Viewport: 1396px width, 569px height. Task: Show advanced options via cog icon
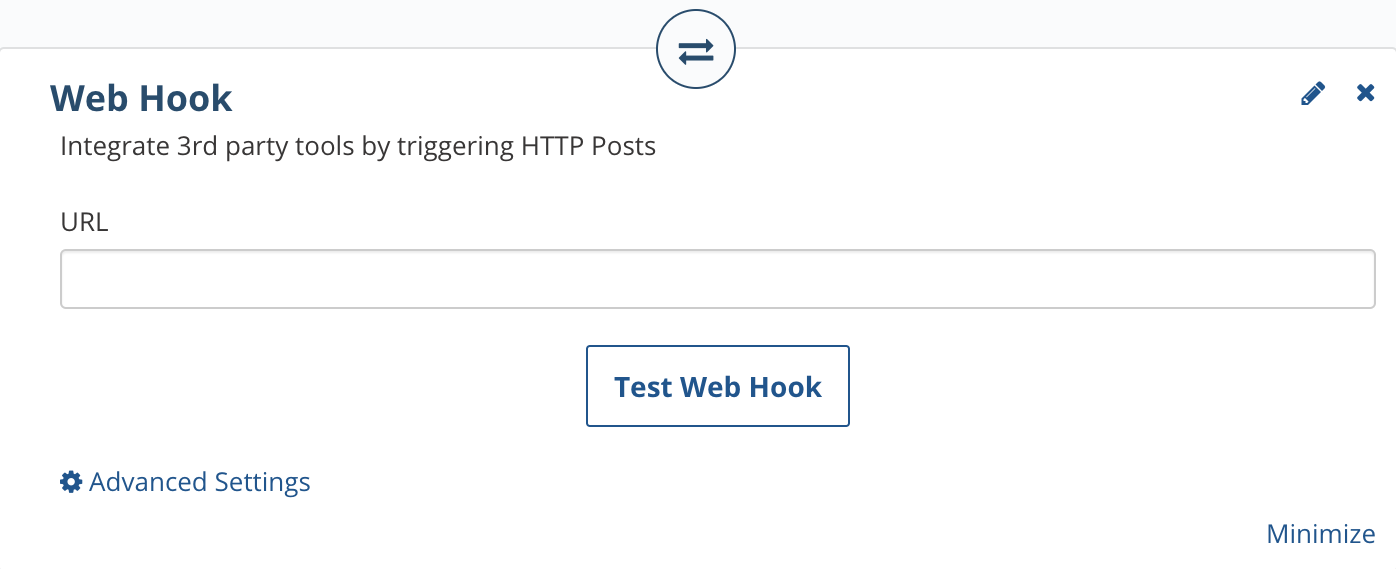(x=71, y=482)
